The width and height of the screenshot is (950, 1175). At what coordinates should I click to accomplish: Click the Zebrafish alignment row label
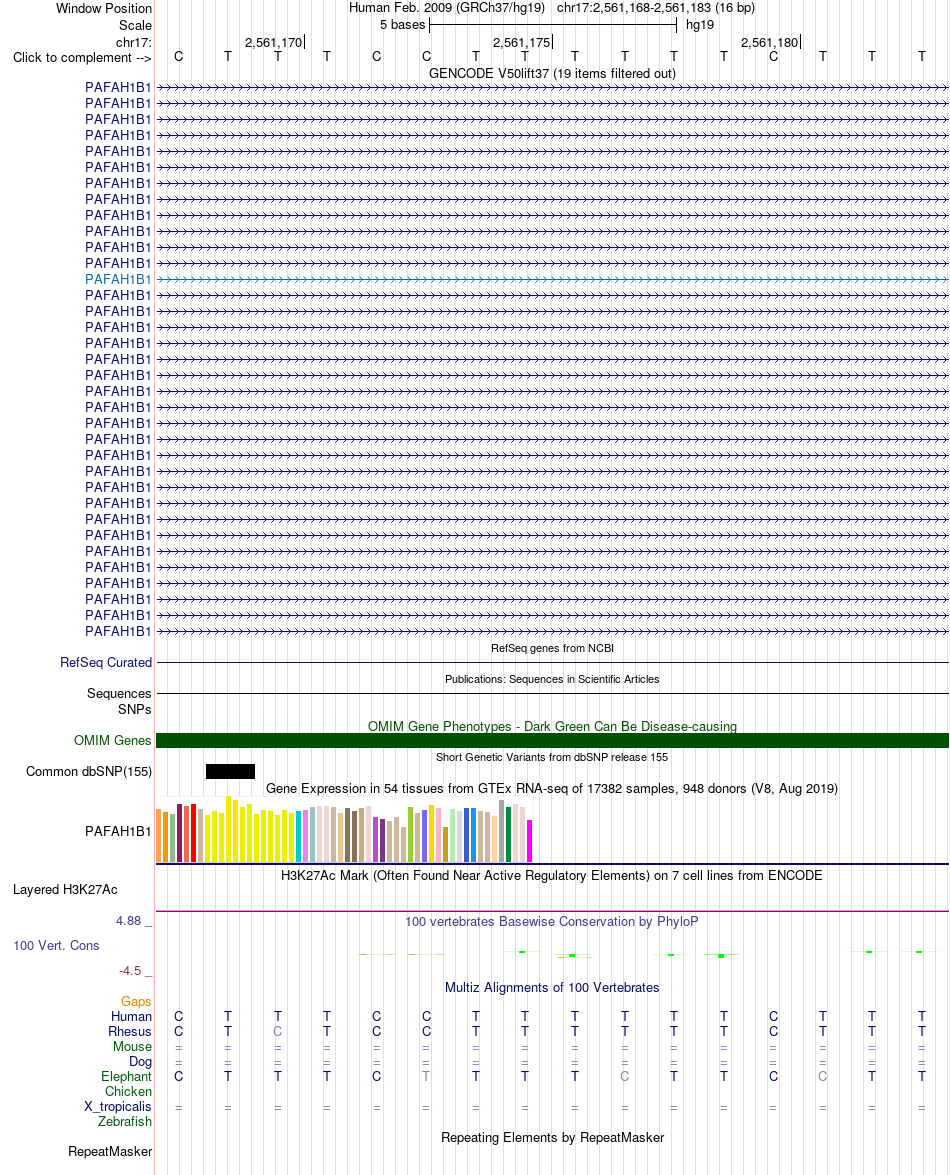[x=124, y=1122]
